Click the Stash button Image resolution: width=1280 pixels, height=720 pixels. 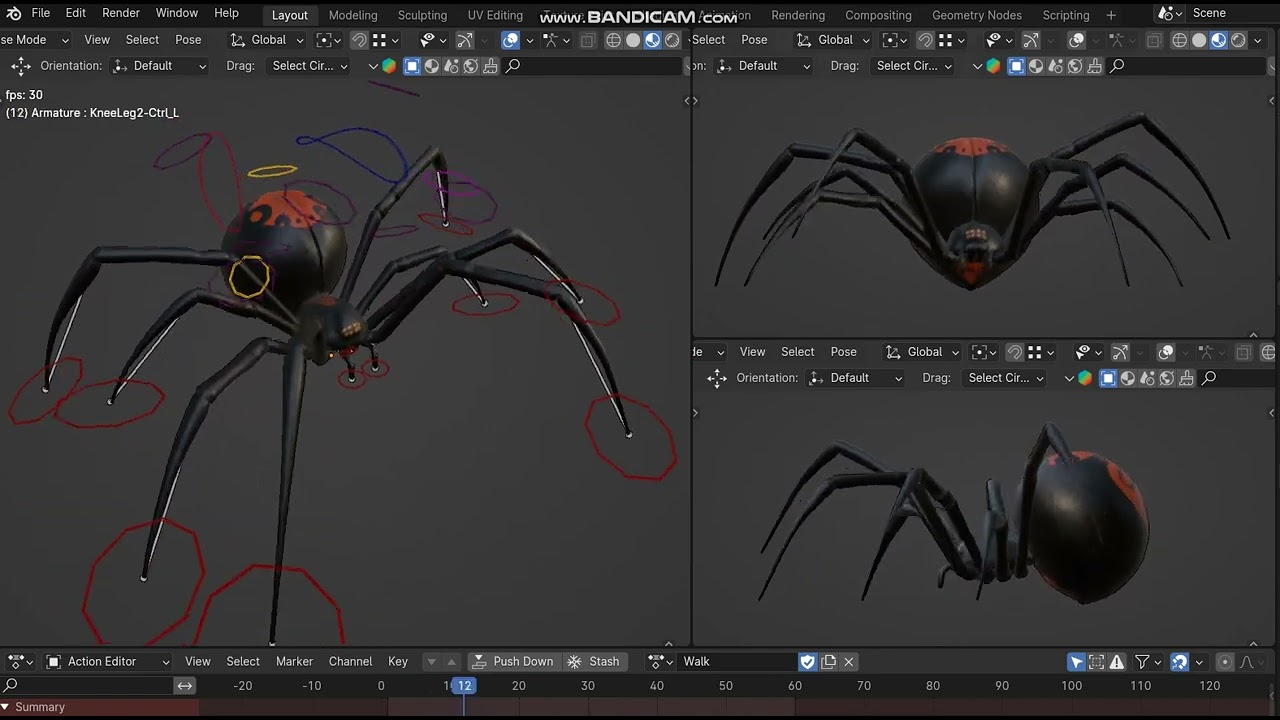[x=594, y=662]
